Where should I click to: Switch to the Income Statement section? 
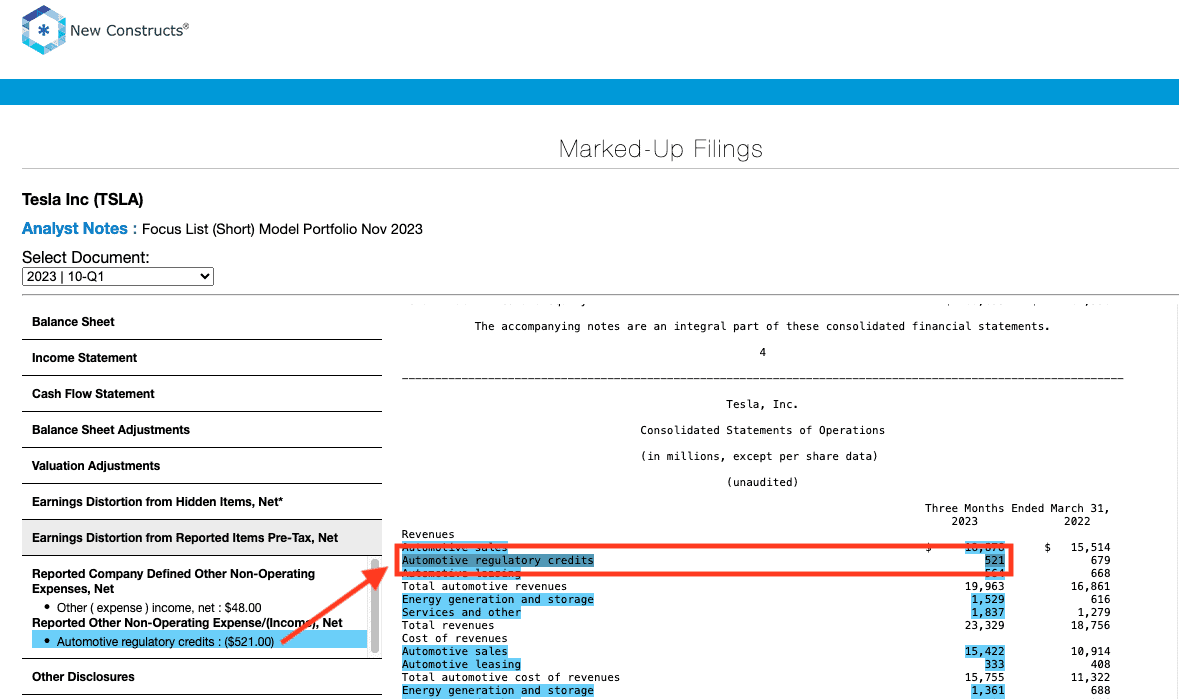[x=202, y=358]
